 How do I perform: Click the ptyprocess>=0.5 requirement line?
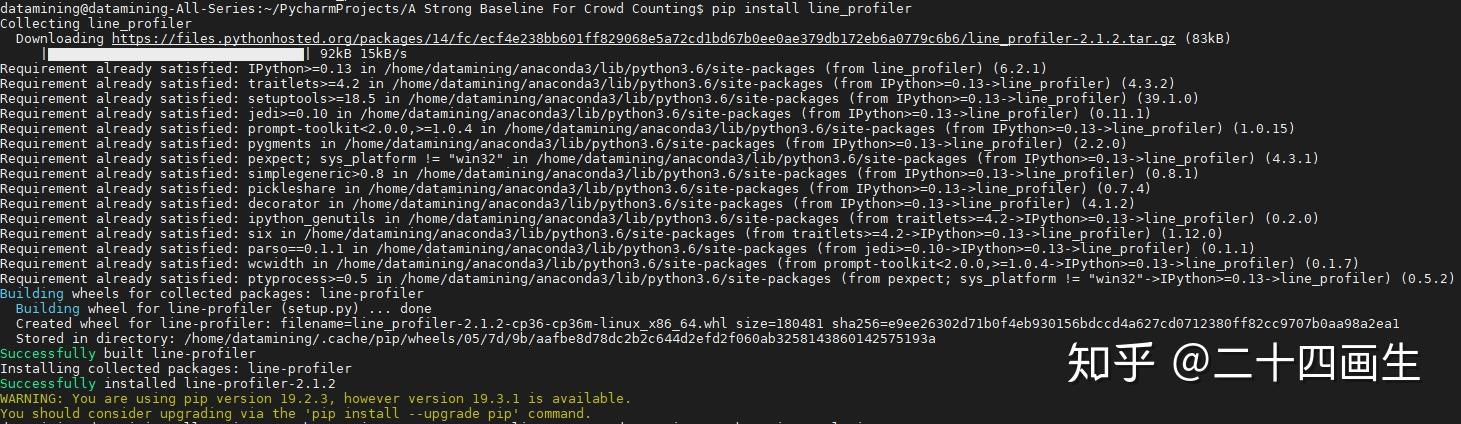(x=727, y=278)
